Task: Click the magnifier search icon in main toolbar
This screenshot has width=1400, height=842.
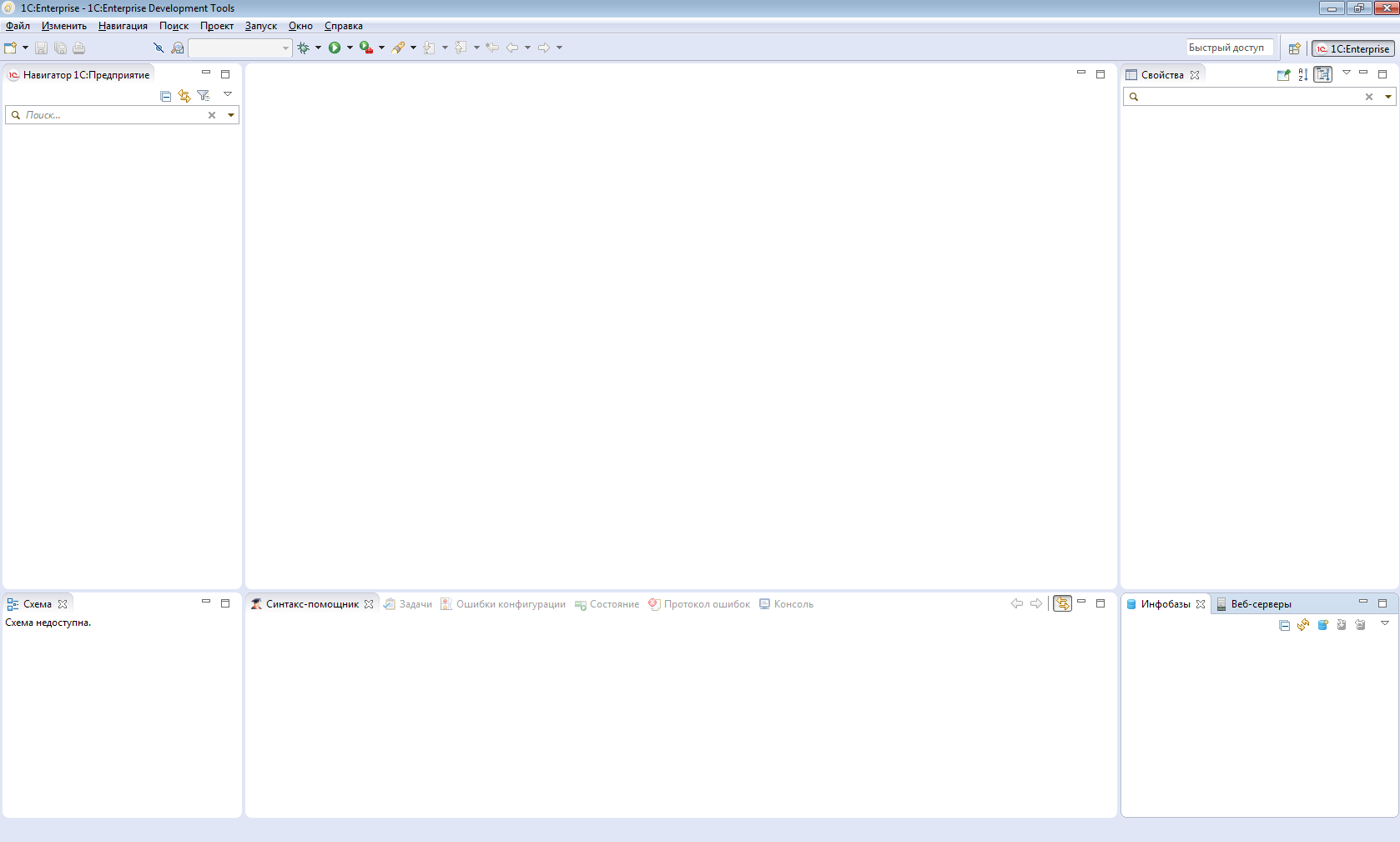Action: pyautogui.click(x=178, y=48)
